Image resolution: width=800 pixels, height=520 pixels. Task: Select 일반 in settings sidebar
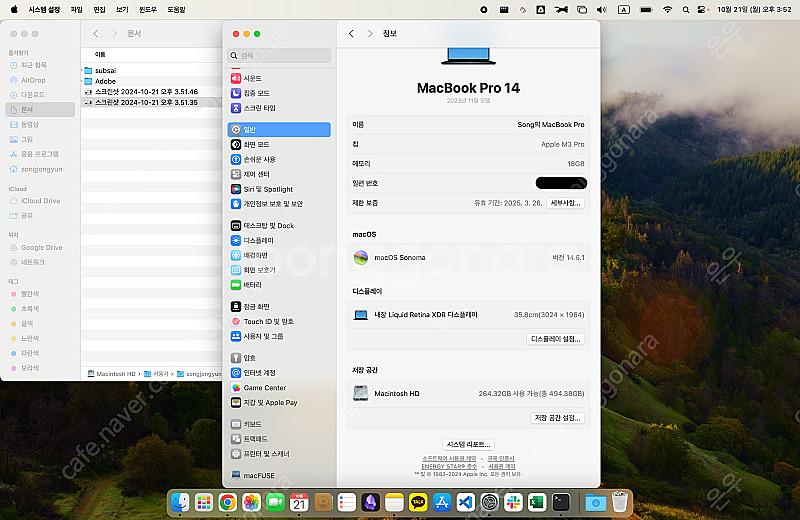[279, 130]
